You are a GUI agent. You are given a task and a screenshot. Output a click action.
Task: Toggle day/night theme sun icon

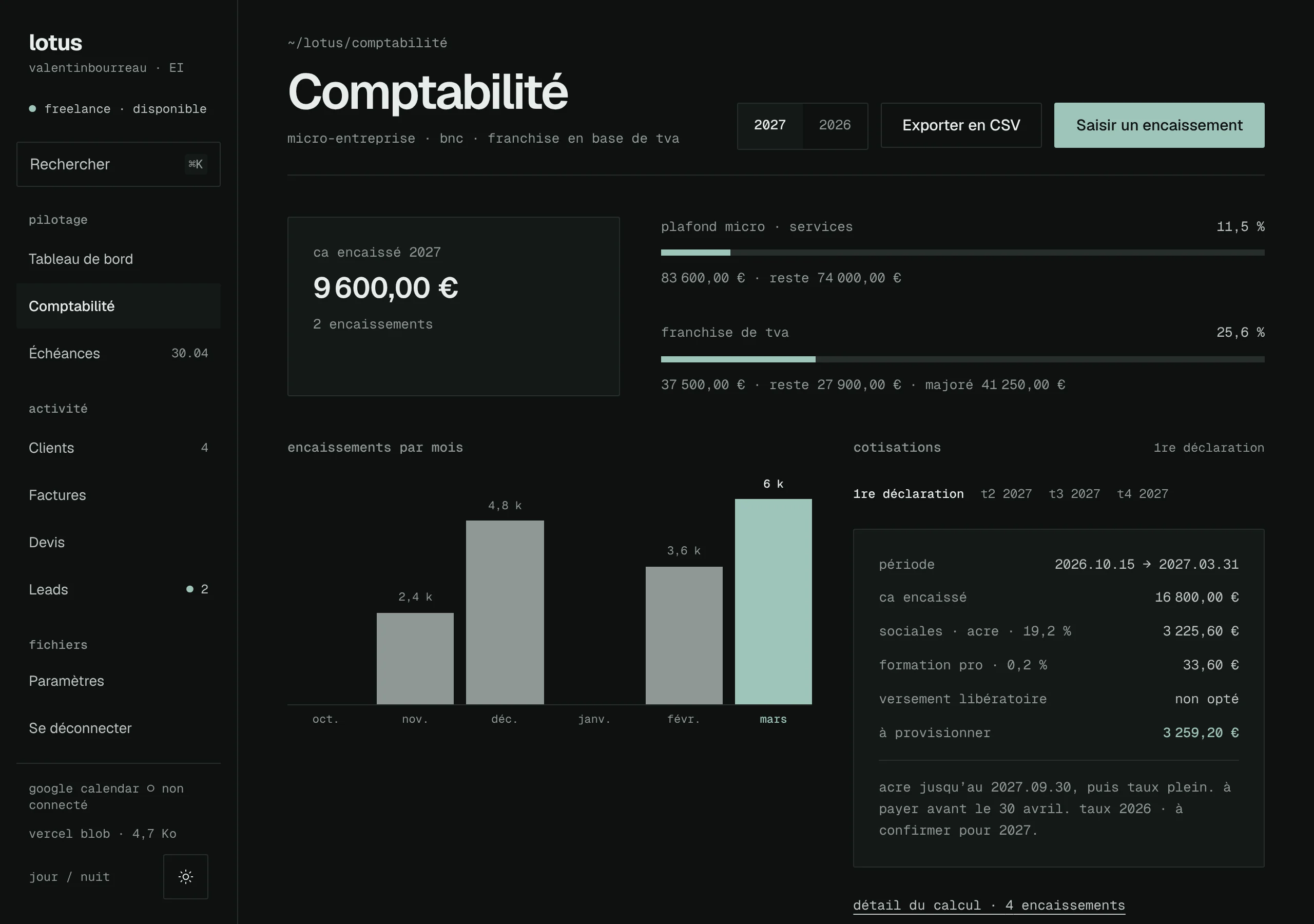click(185, 876)
